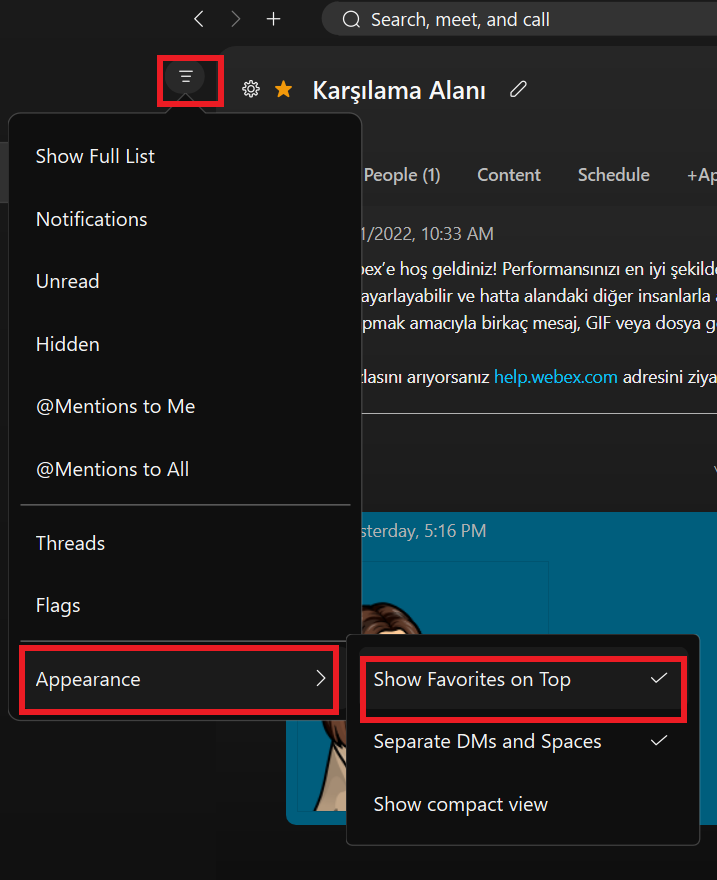Click the pencil edit space name icon

click(x=518, y=90)
